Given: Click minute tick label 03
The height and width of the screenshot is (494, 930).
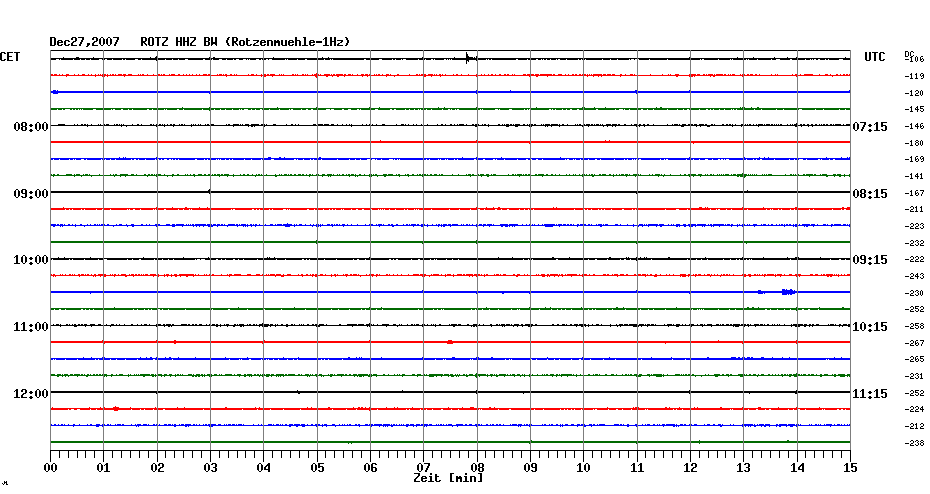Looking at the screenshot, I should click(211, 467).
